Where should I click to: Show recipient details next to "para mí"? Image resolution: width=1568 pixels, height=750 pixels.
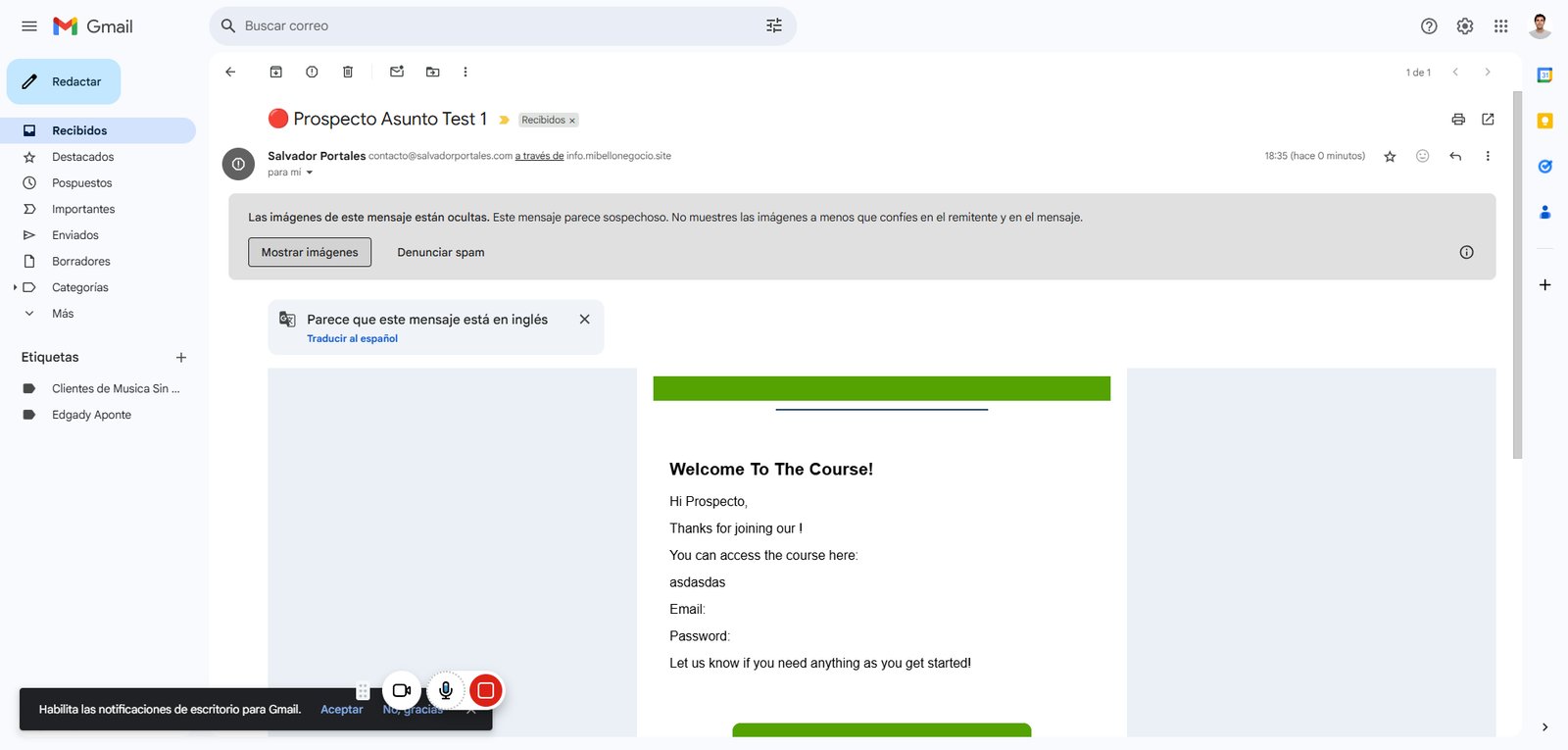tap(310, 173)
